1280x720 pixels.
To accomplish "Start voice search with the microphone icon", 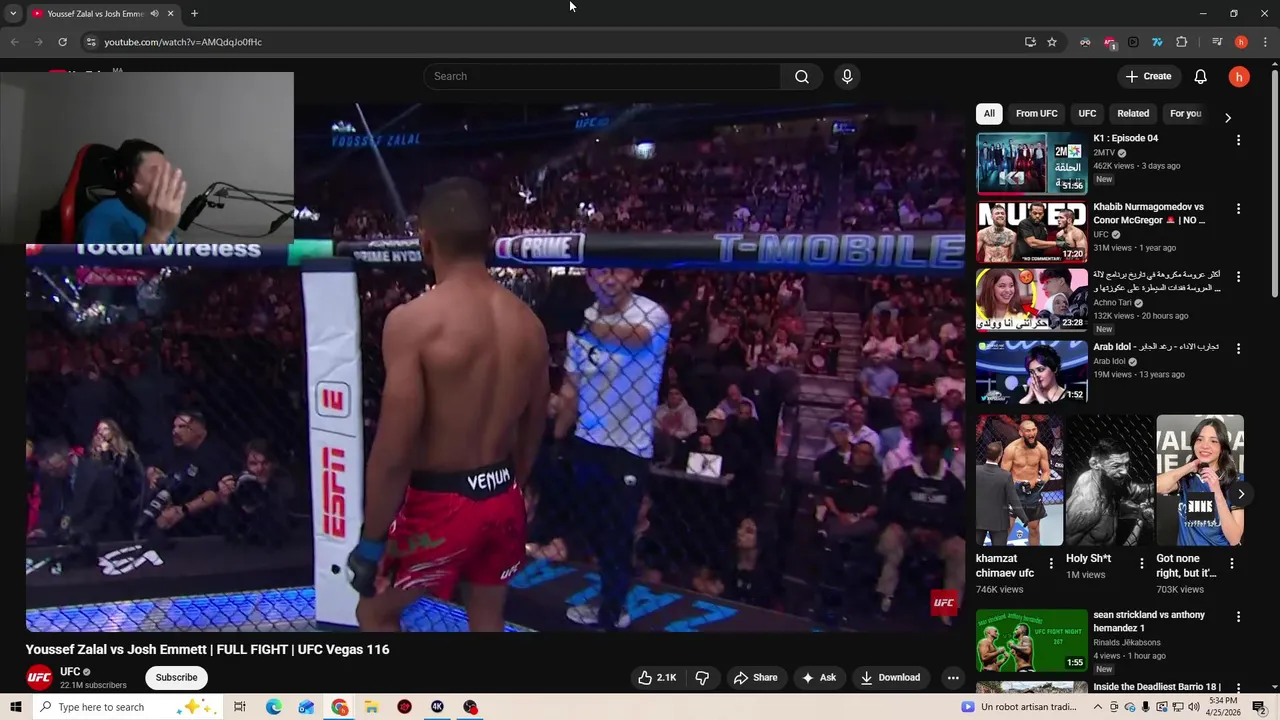I will pos(847,77).
